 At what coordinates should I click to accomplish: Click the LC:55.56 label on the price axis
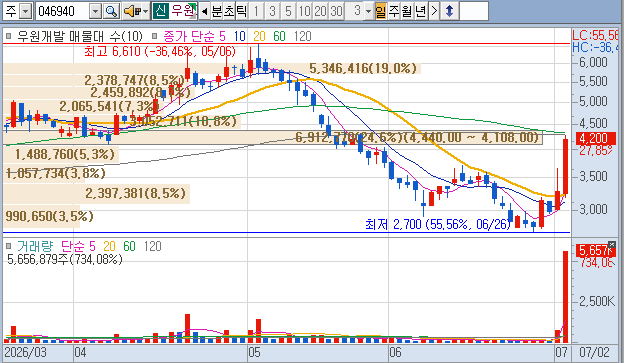596,35
